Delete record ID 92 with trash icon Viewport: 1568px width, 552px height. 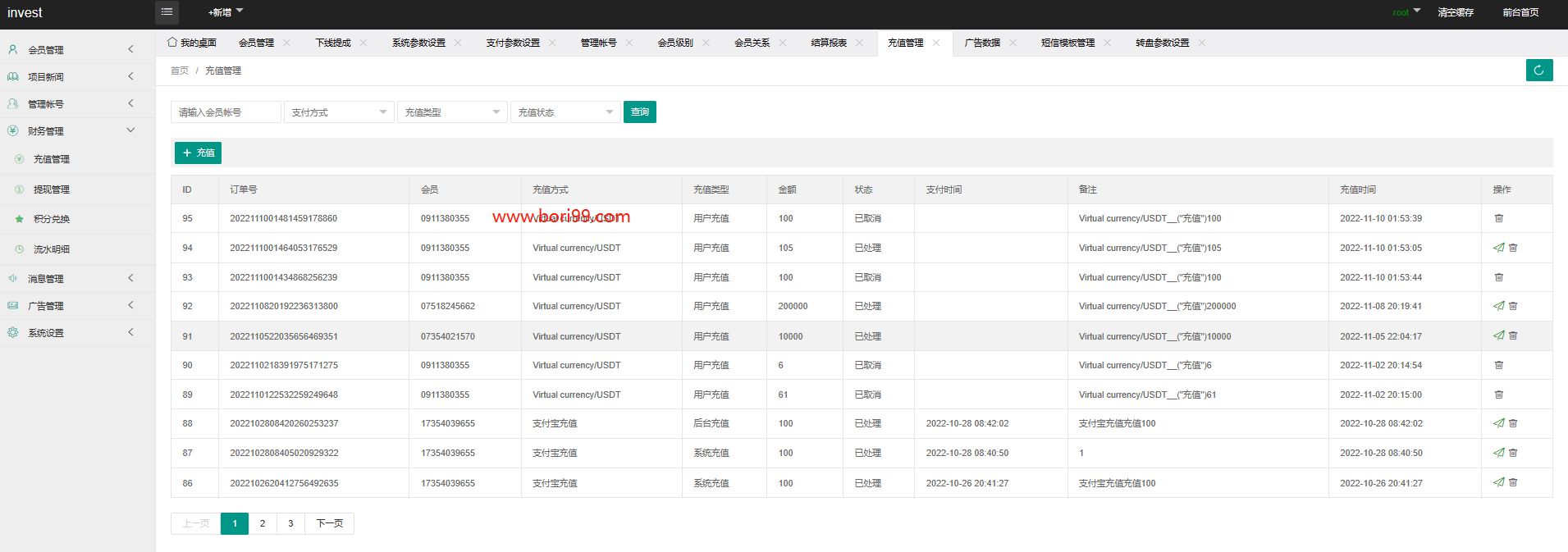click(1513, 306)
